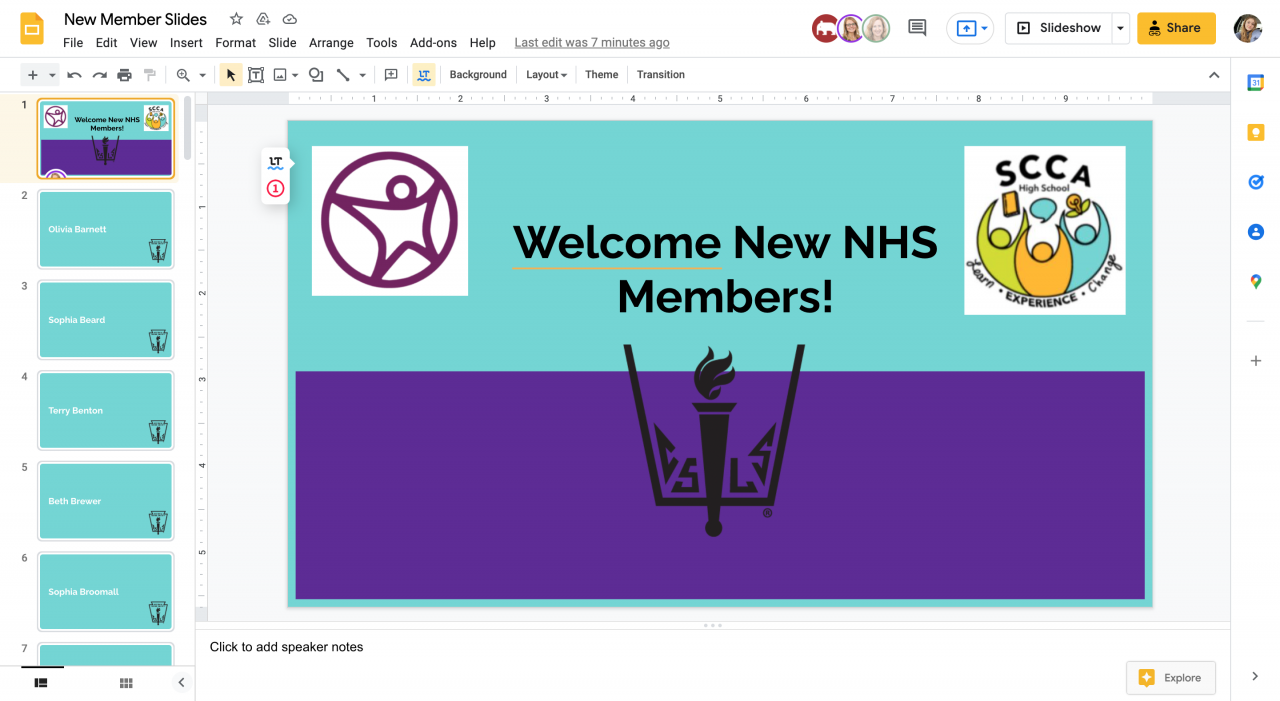1280x701 pixels.
Task: Open the Tools menu
Action: click(382, 43)
